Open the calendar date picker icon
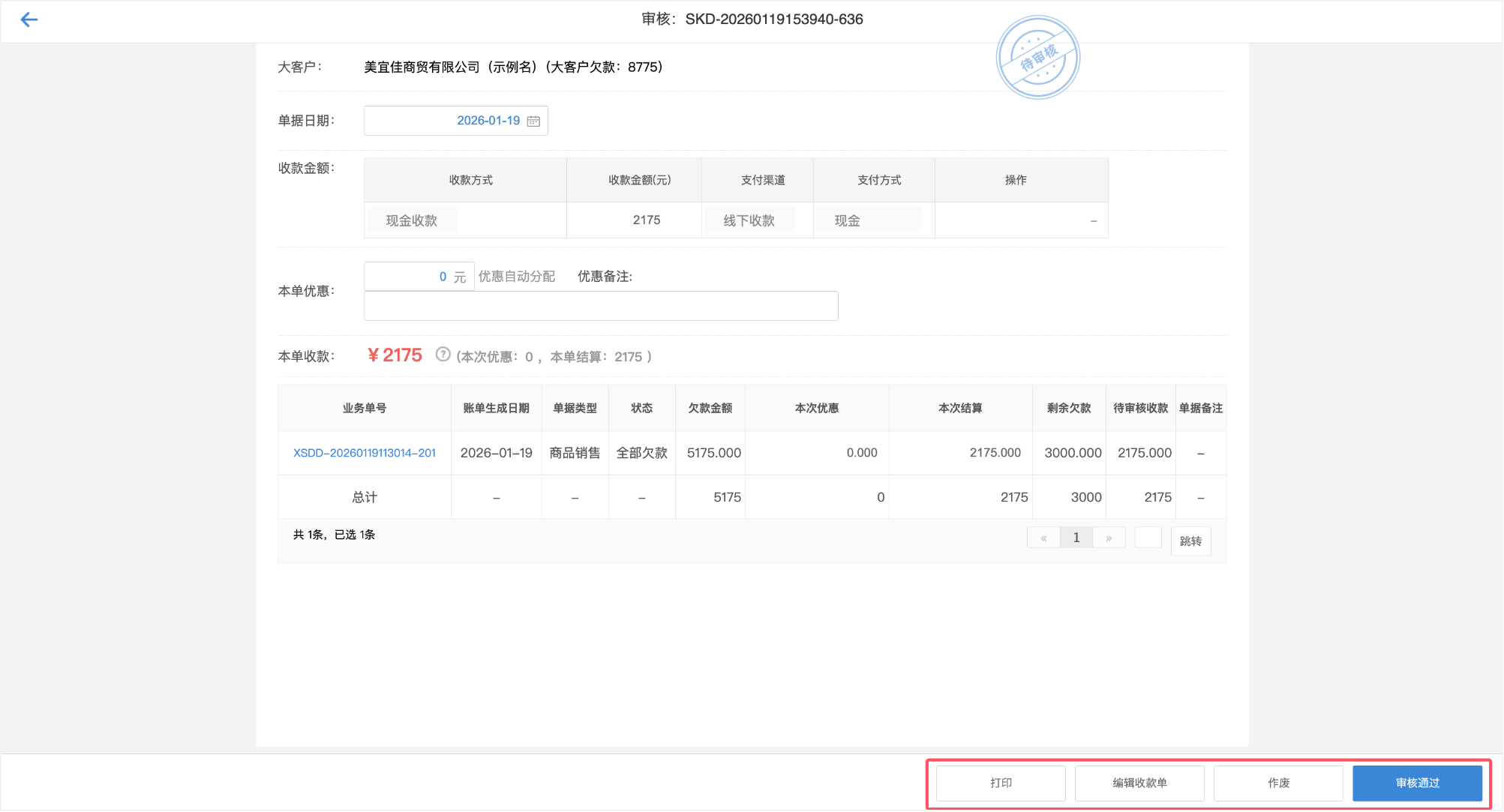Image resolution: width=1504 pixels, height=812 pixels. (x=533, y=121)
